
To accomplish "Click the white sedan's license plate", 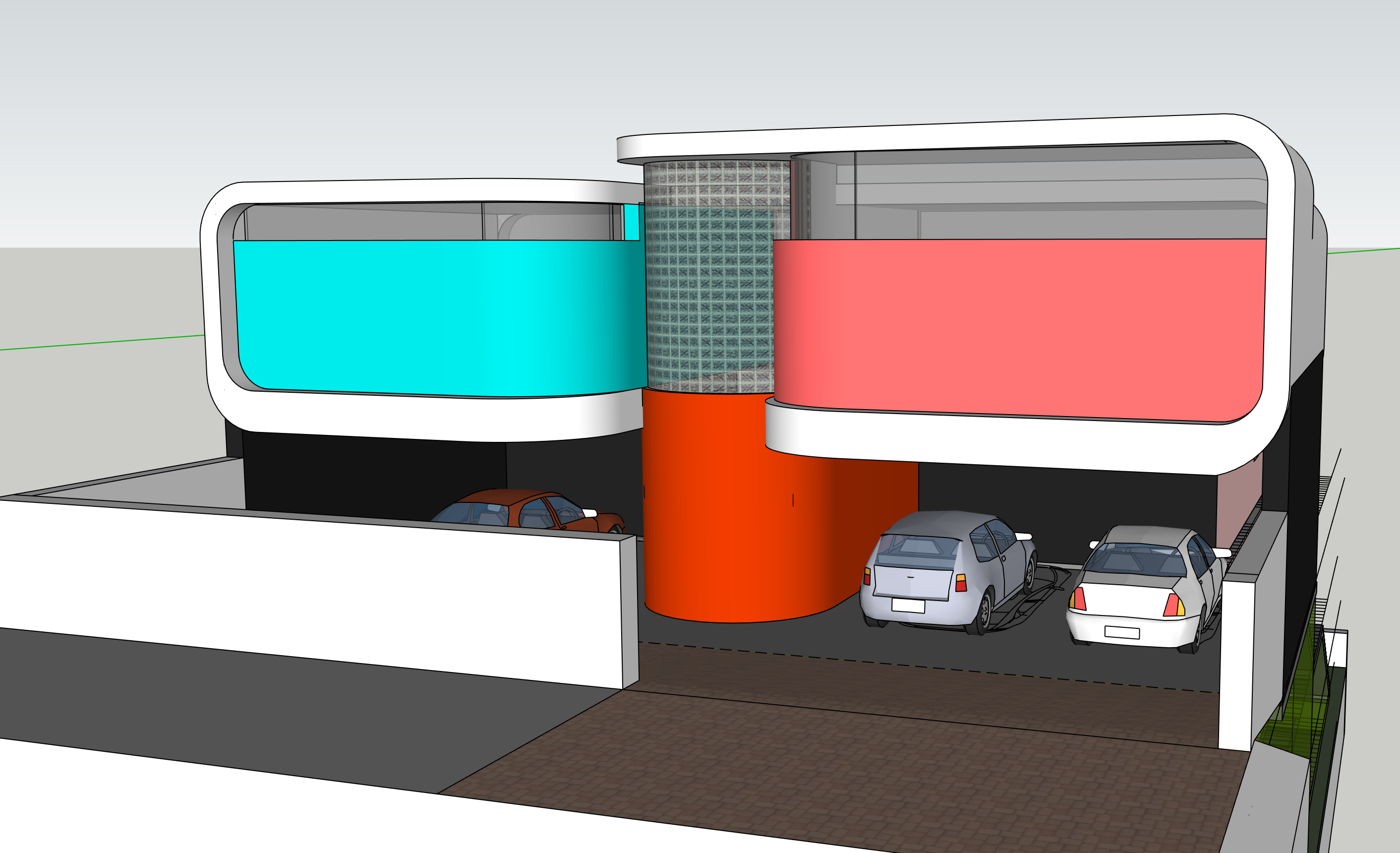I will point(1122,632).
